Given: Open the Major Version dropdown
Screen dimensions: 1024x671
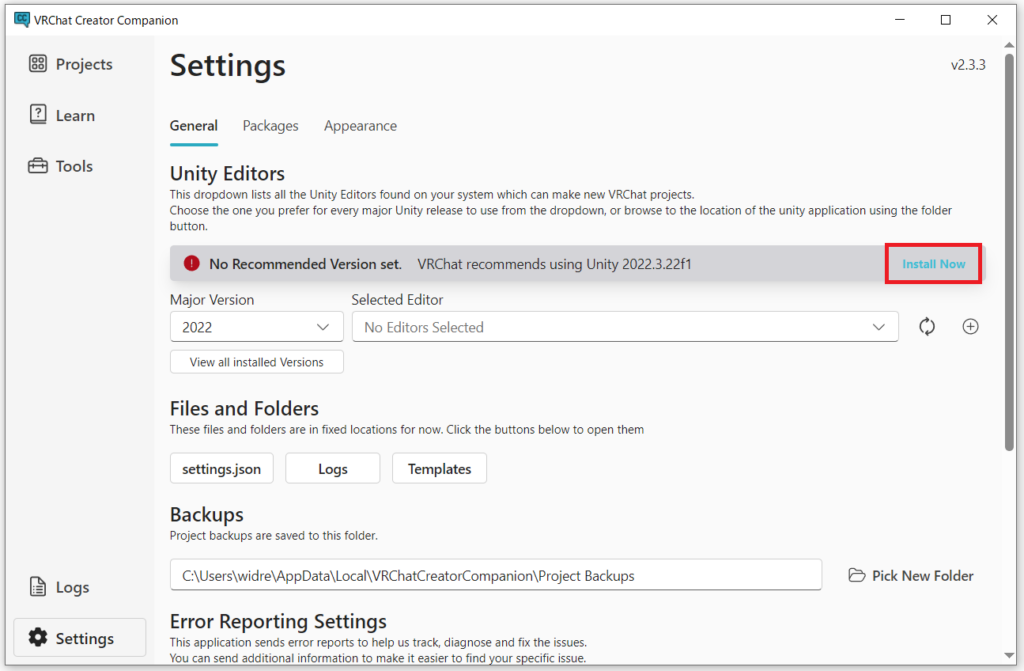Looking at the screenshot, I should 257,327.
